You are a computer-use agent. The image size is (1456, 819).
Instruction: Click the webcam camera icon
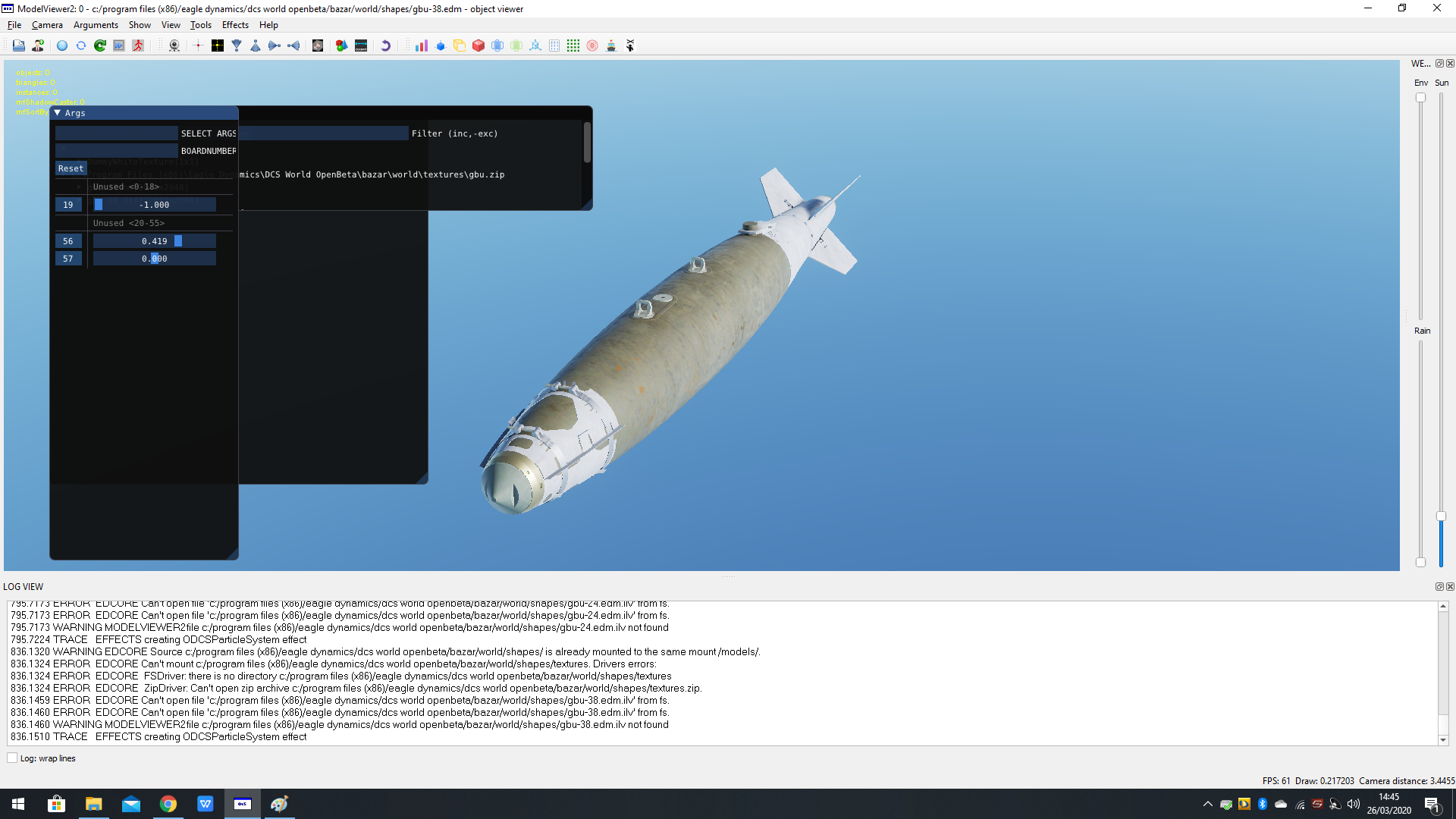click(174, 45)
